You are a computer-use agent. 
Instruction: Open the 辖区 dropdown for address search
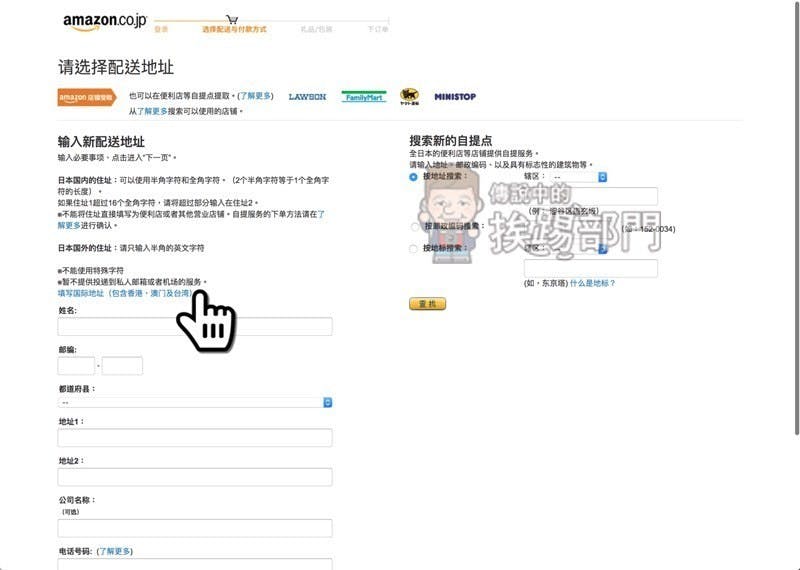pos(579,177)
